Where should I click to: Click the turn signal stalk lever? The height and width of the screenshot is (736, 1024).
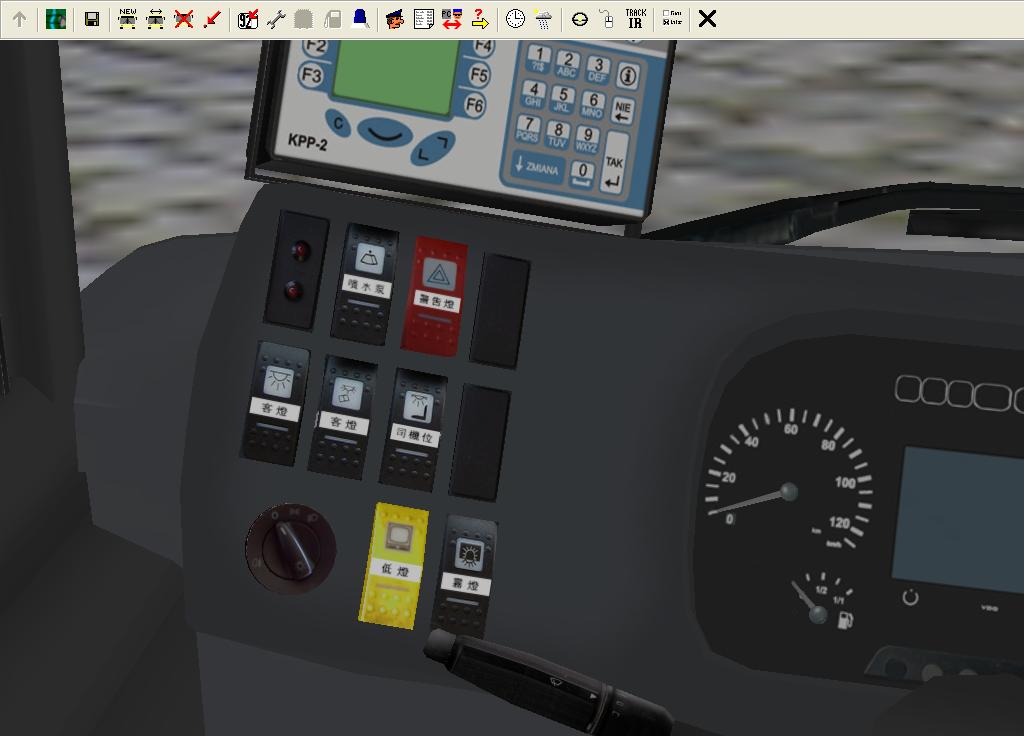[x=547, y=683]
